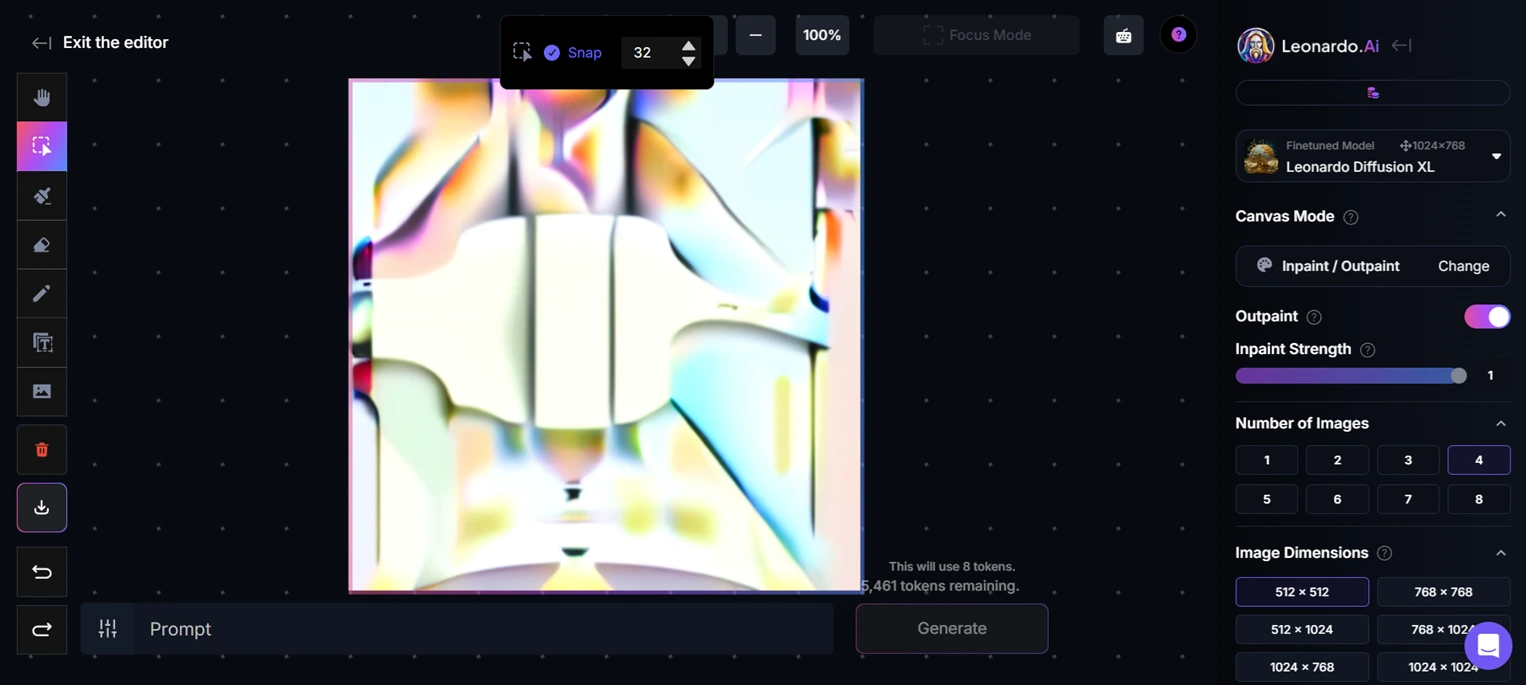Select the Pan hand tool
This screenshot has height=685, width=1526.
coord(42,97)
